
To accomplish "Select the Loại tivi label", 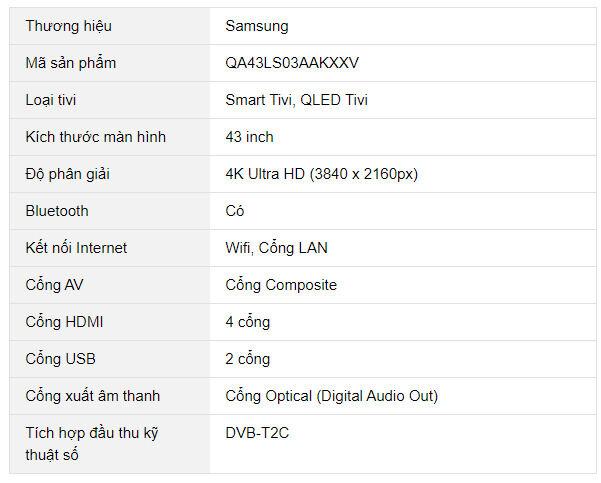I will [x=53, y=100].
